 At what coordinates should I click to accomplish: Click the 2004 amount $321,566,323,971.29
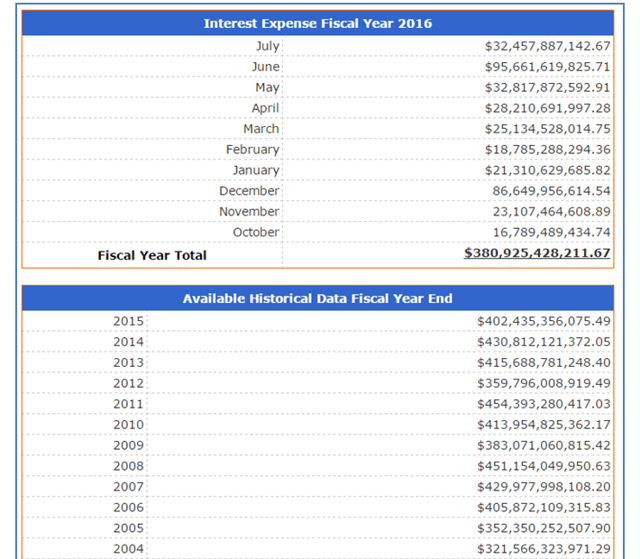click(x=543, y=549)
